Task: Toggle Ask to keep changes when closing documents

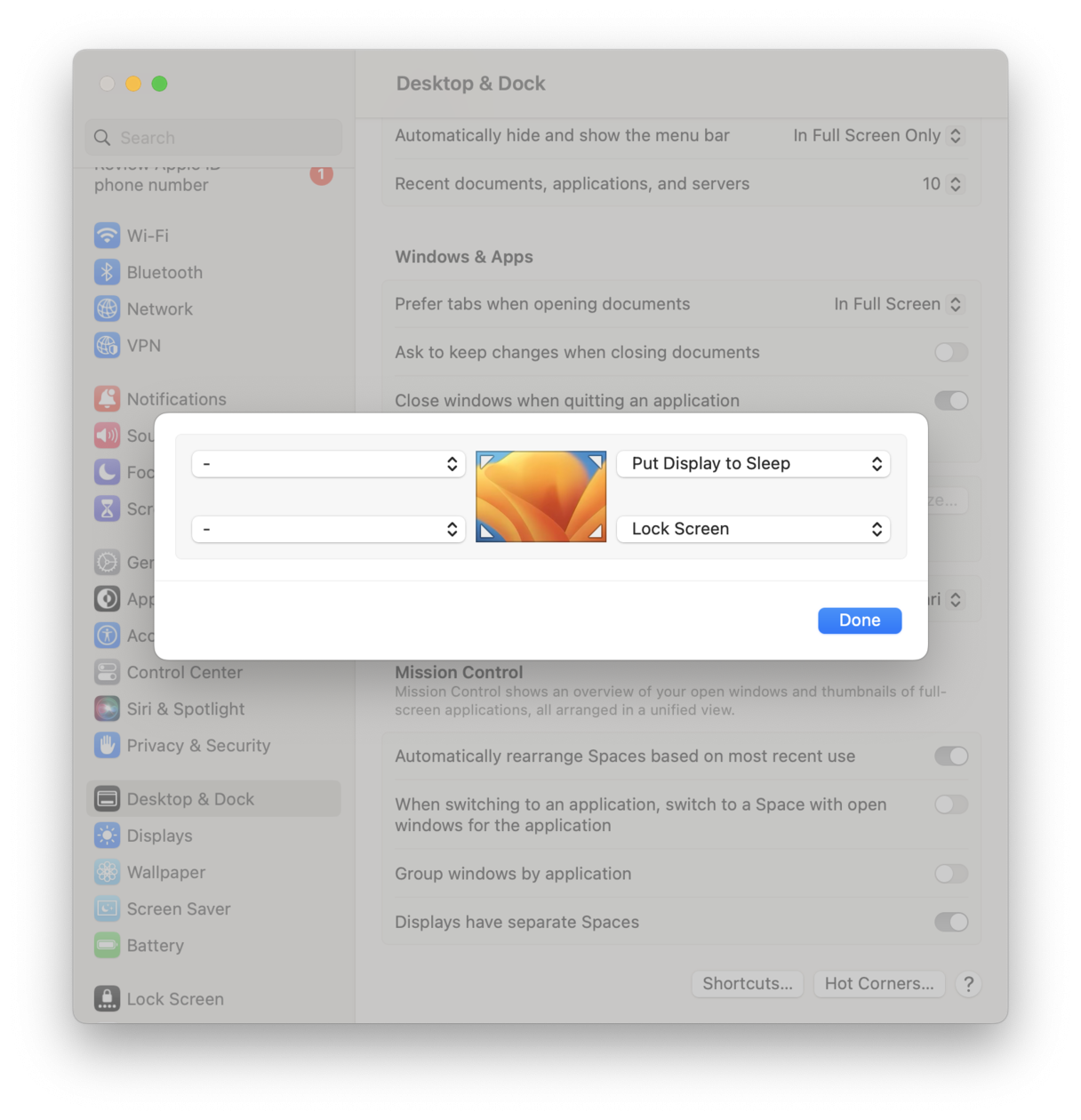Action: click(950, 352)
